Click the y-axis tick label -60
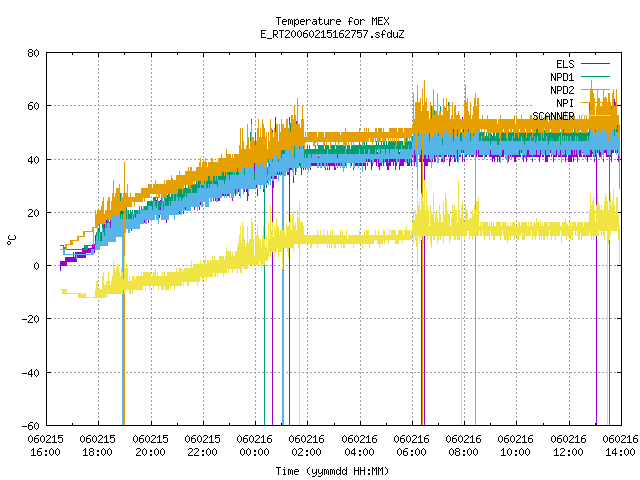The height and width of the screenshot is (480, 640). coord(31,426)
